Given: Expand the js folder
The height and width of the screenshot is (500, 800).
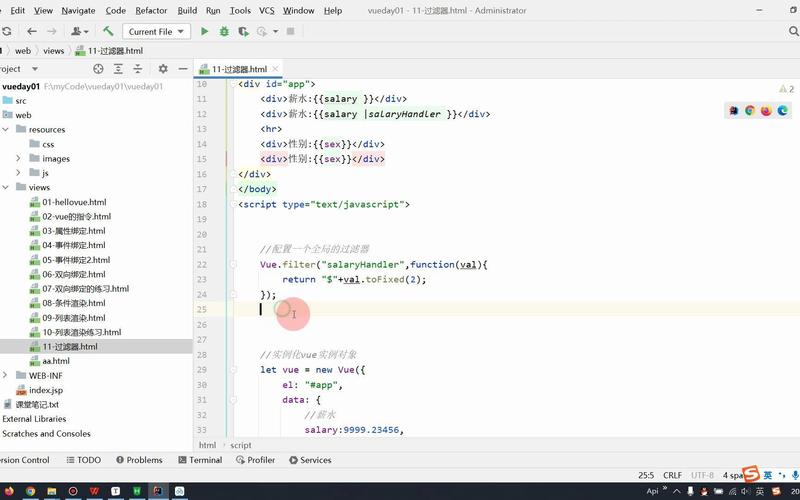Looking at the screenshot, I should tap(19, 173).
